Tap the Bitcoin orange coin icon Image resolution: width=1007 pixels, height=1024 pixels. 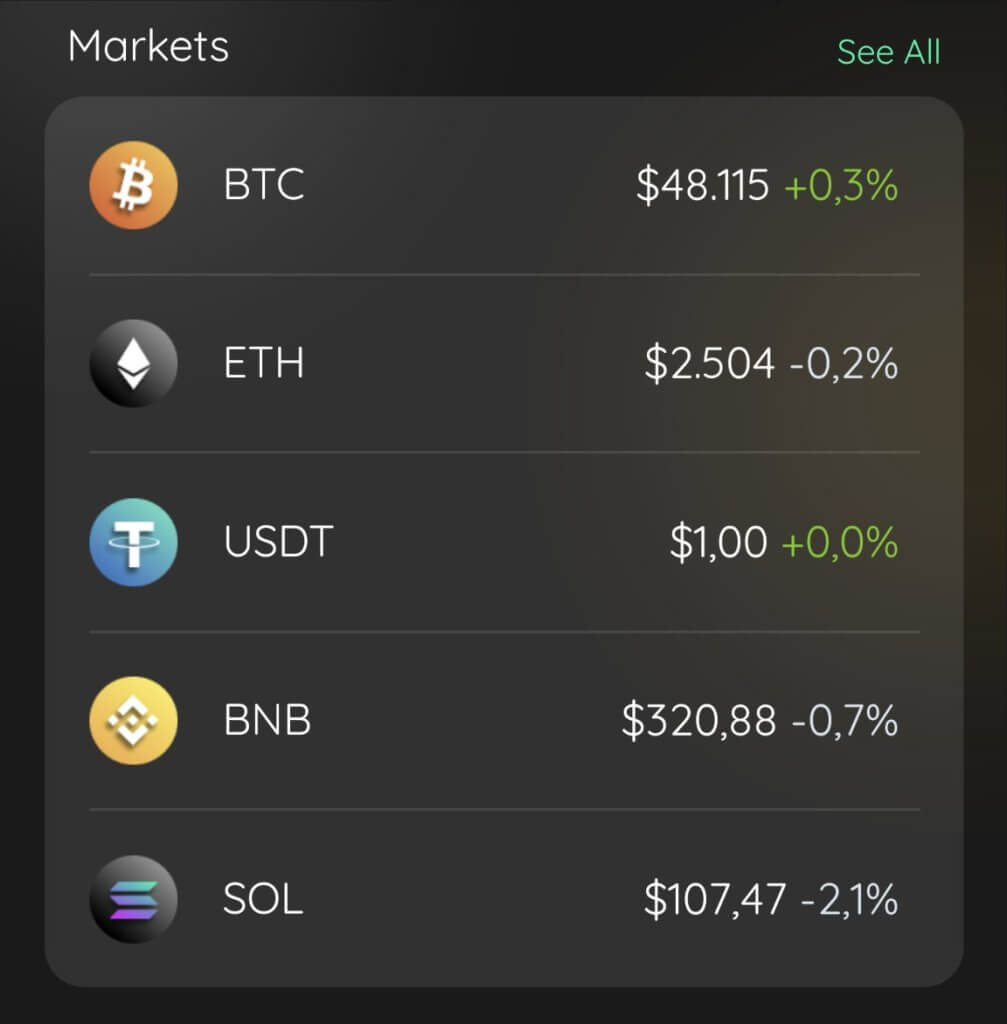(133, 185)
